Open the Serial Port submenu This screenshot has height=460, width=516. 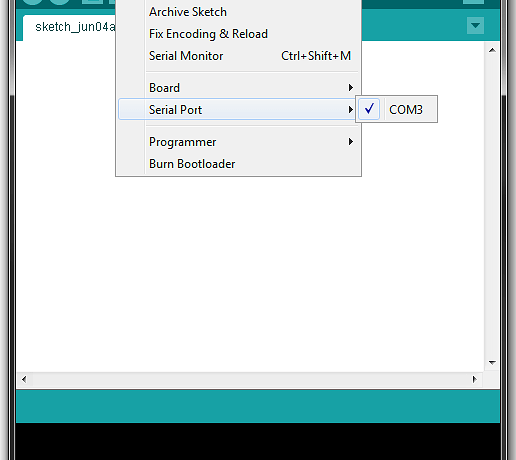(238, 109)
